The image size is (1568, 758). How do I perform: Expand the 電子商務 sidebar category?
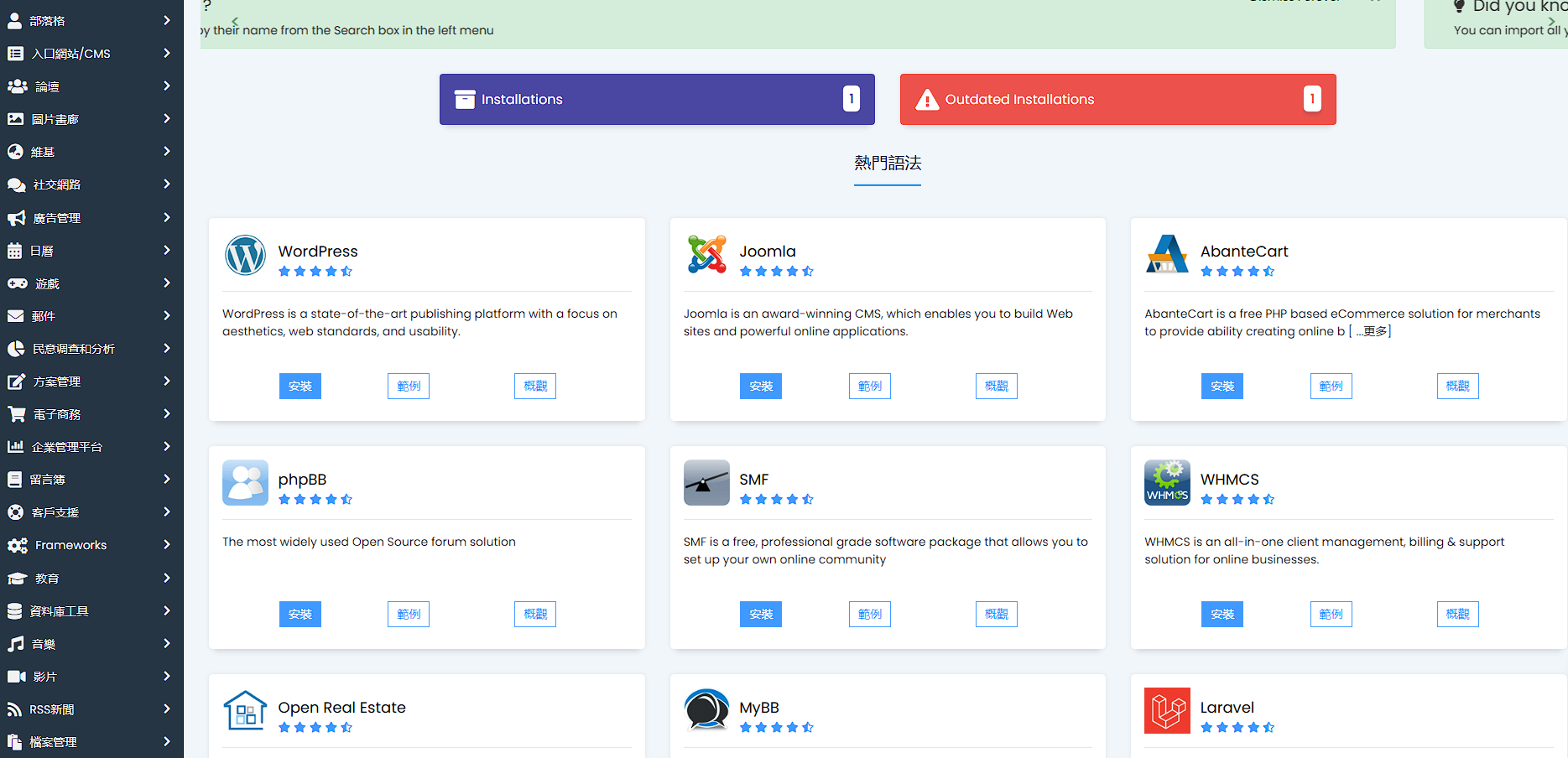click(x=91, y=414)
